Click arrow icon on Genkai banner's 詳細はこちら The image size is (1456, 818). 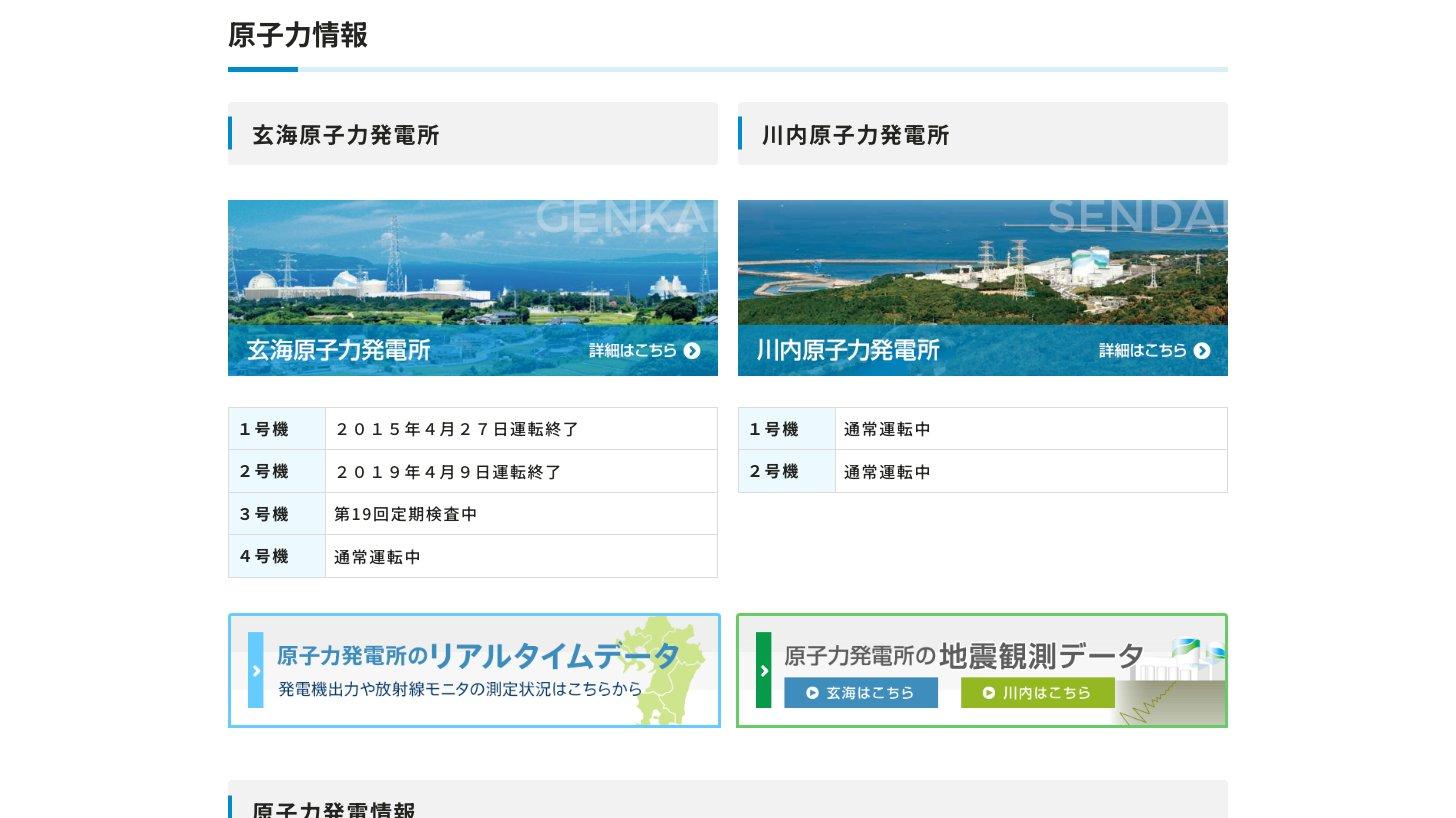pos(692,351)
